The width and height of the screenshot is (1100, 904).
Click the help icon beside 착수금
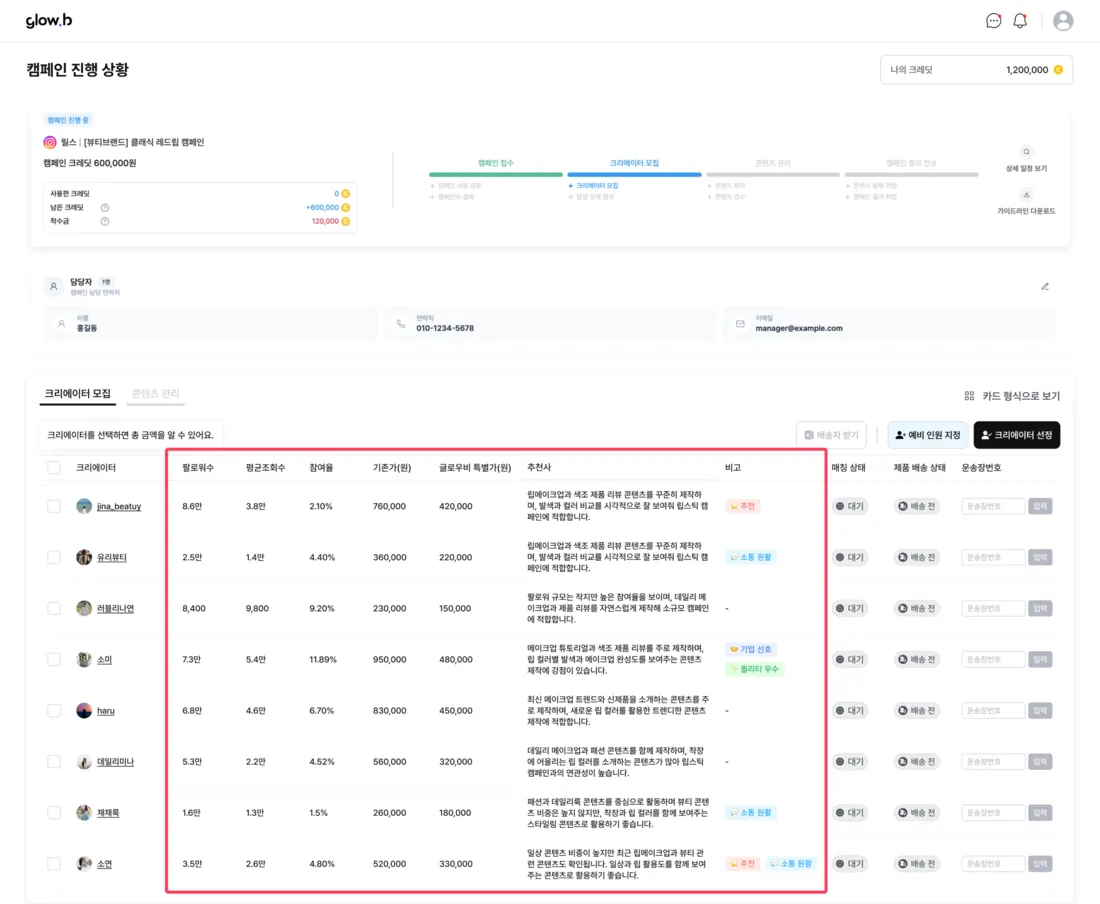[105, 222]
